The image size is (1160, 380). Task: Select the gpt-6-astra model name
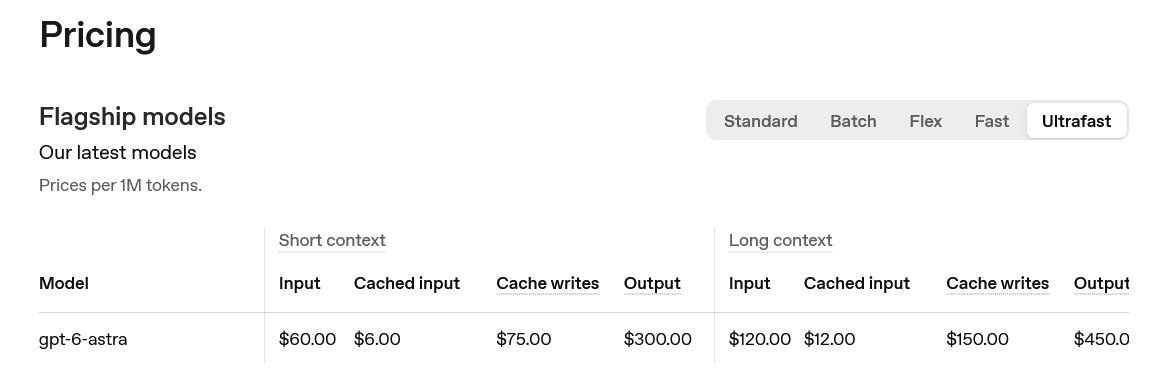pyautogui.click(x=83, y=339)
